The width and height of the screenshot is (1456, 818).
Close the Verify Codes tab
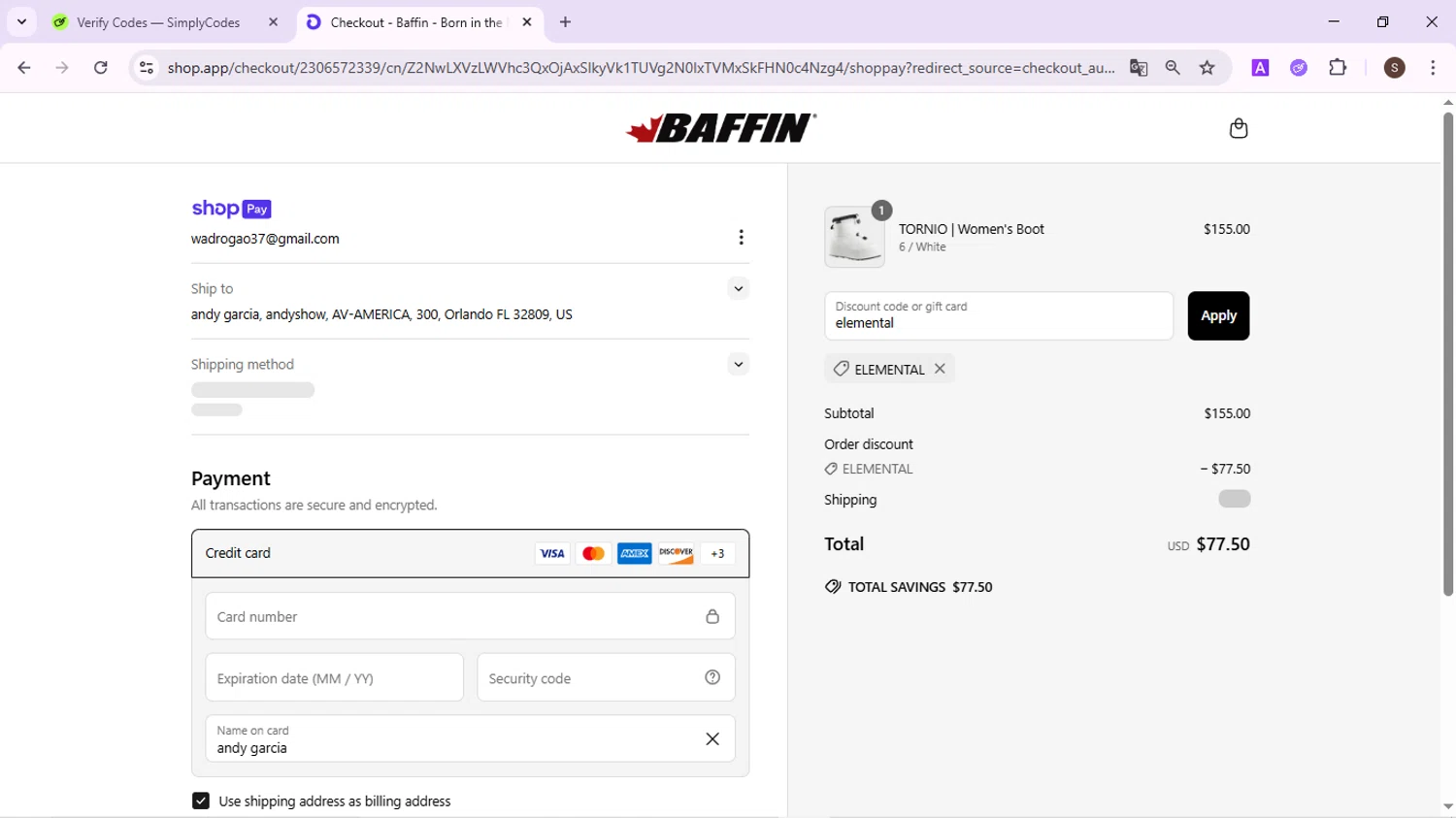click(x=273, y=22)
